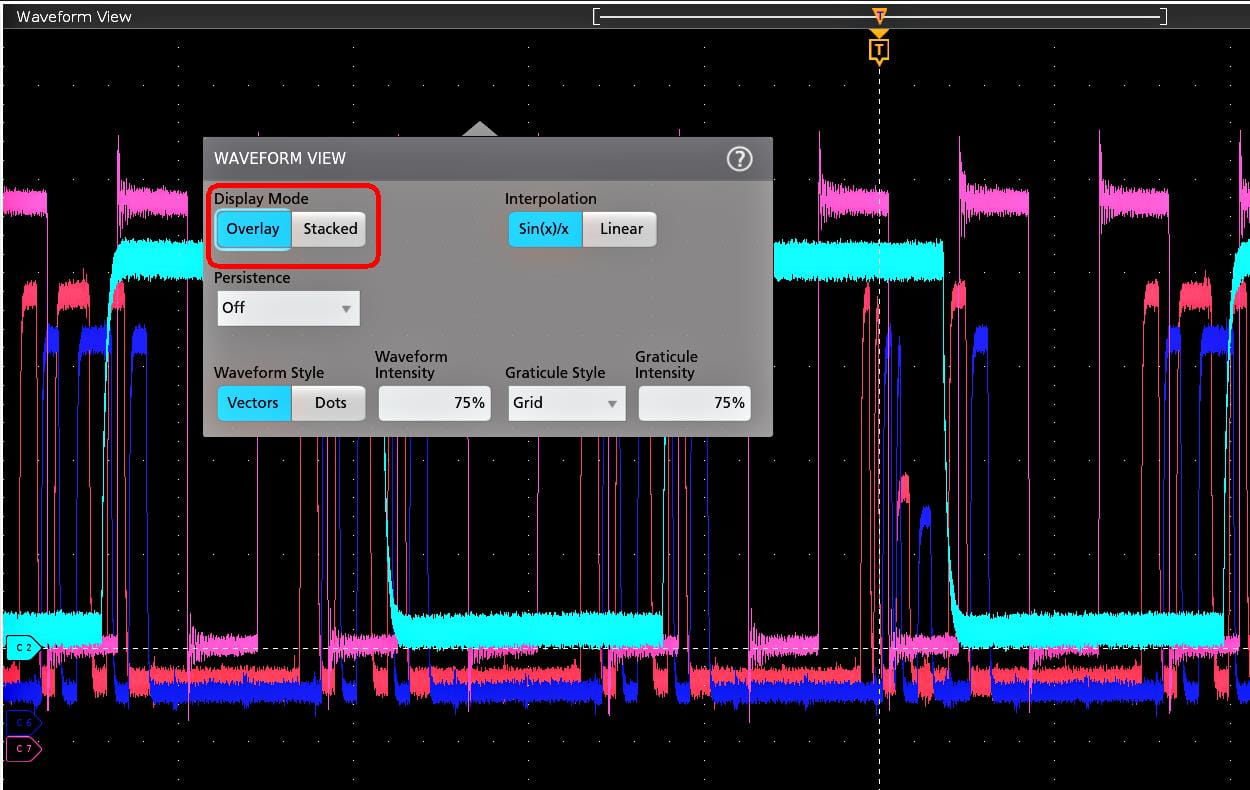This screenshot has width=1250, height=790.
Task: Click small trigger indicator in record bar
Action: point(879,16)
